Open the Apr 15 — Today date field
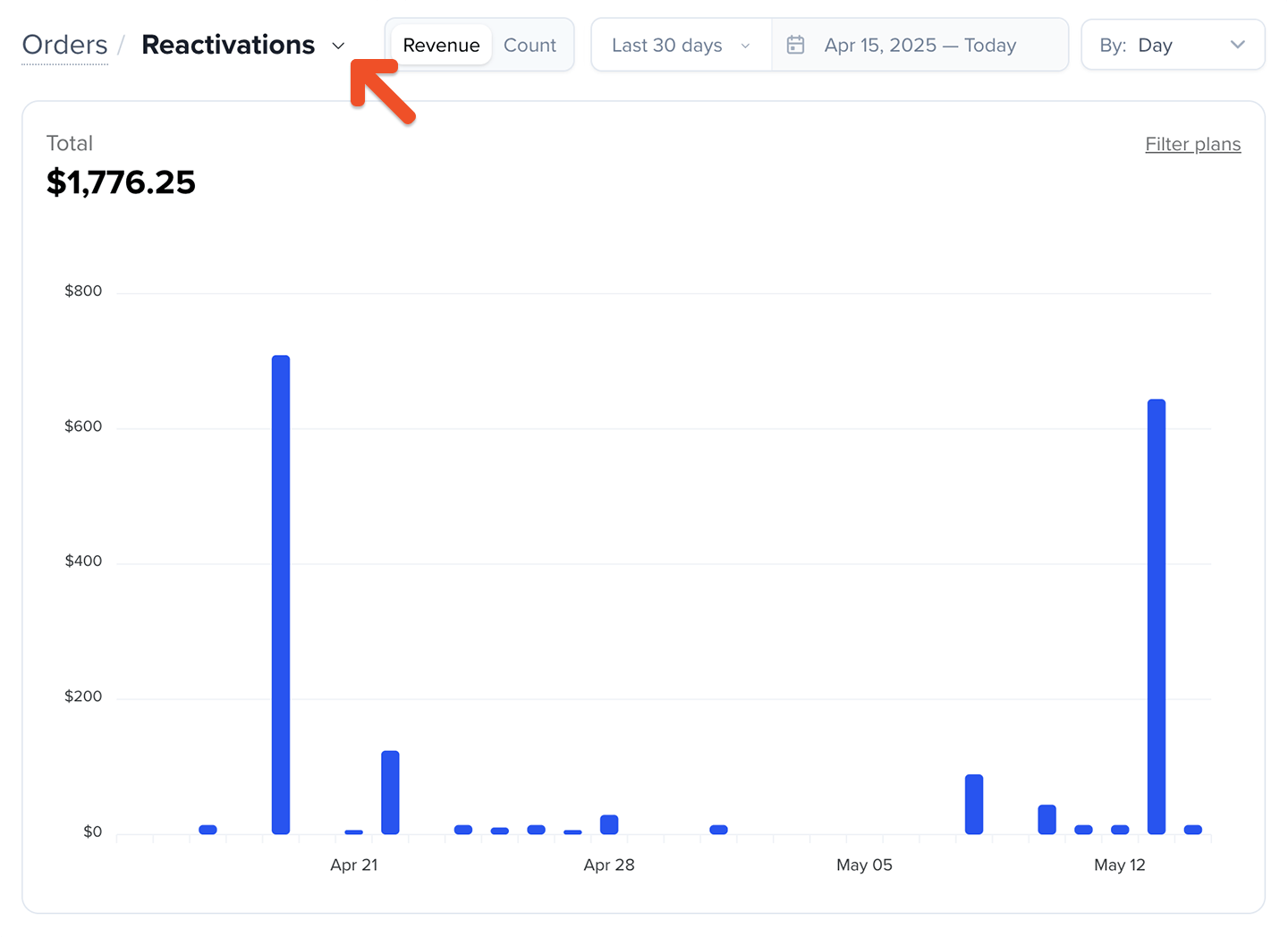 point(919,44)
